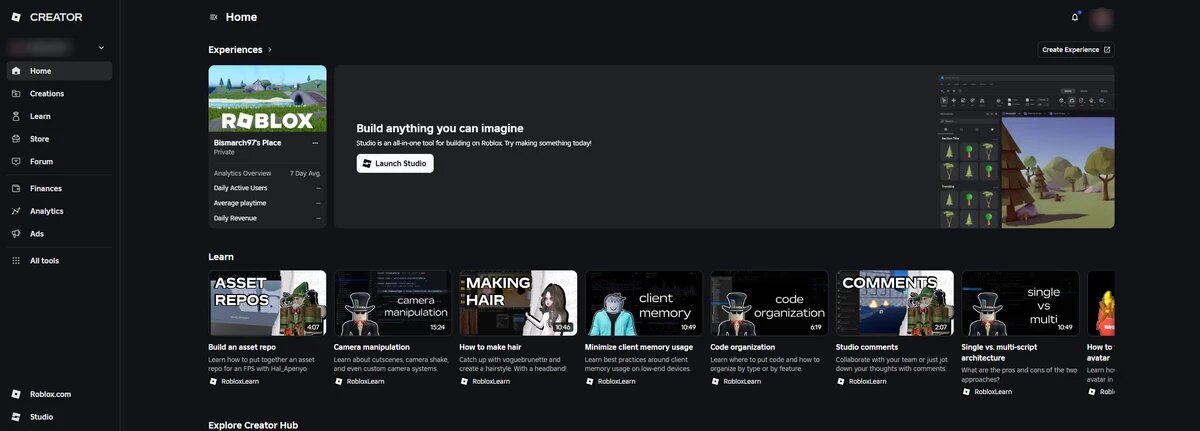
Task: Click RobloxLearn under Single vs. multi-script architecture
Action: (987, 391)
